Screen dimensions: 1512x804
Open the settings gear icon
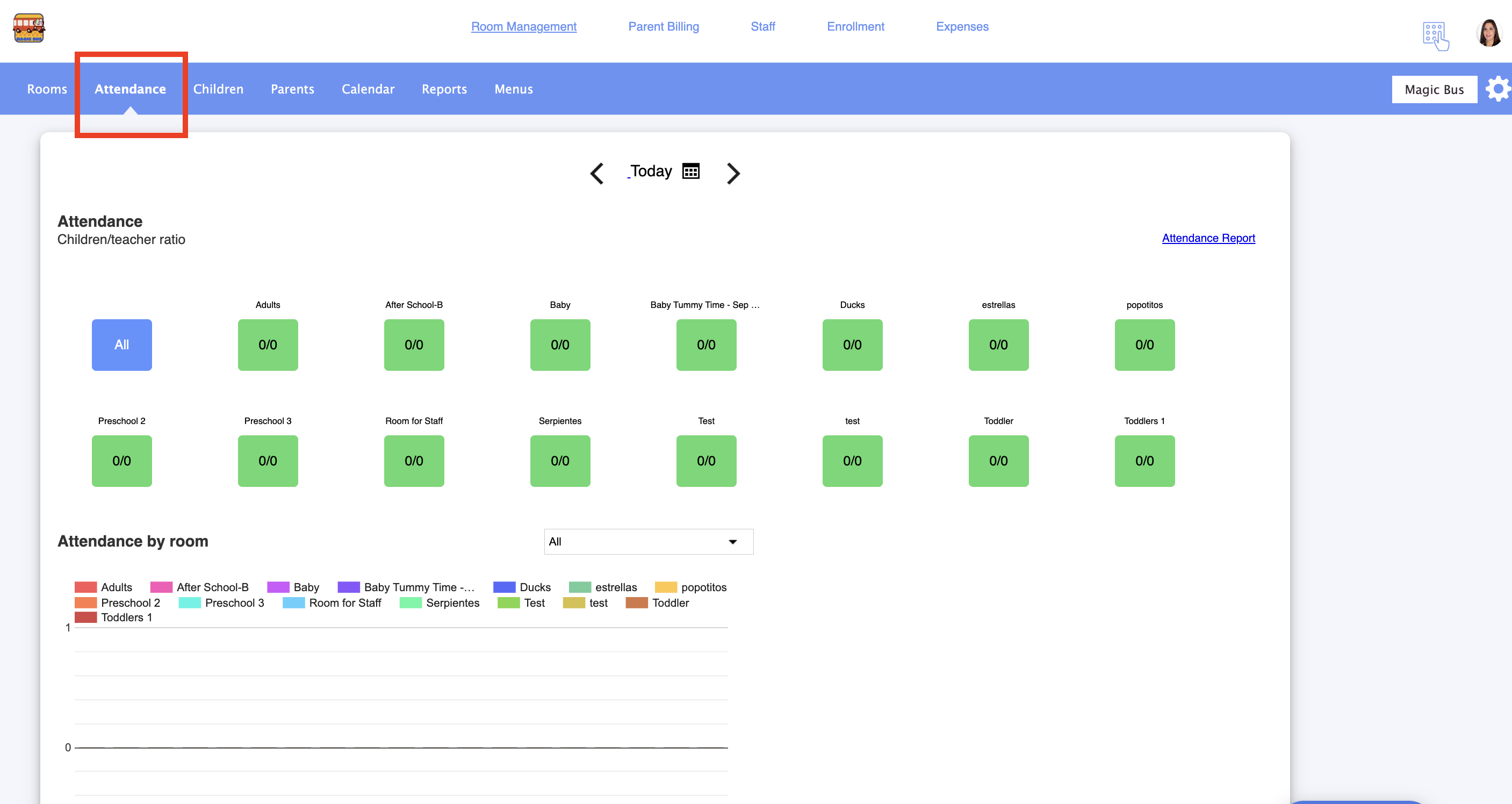click(x=1497, y=89)
